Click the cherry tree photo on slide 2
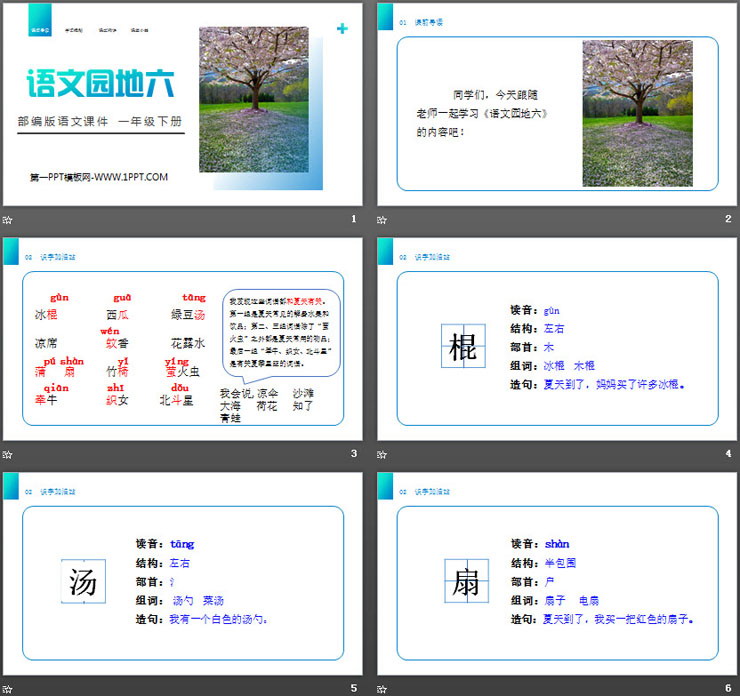This screenshot has width=740, height=696. point(637,113)
